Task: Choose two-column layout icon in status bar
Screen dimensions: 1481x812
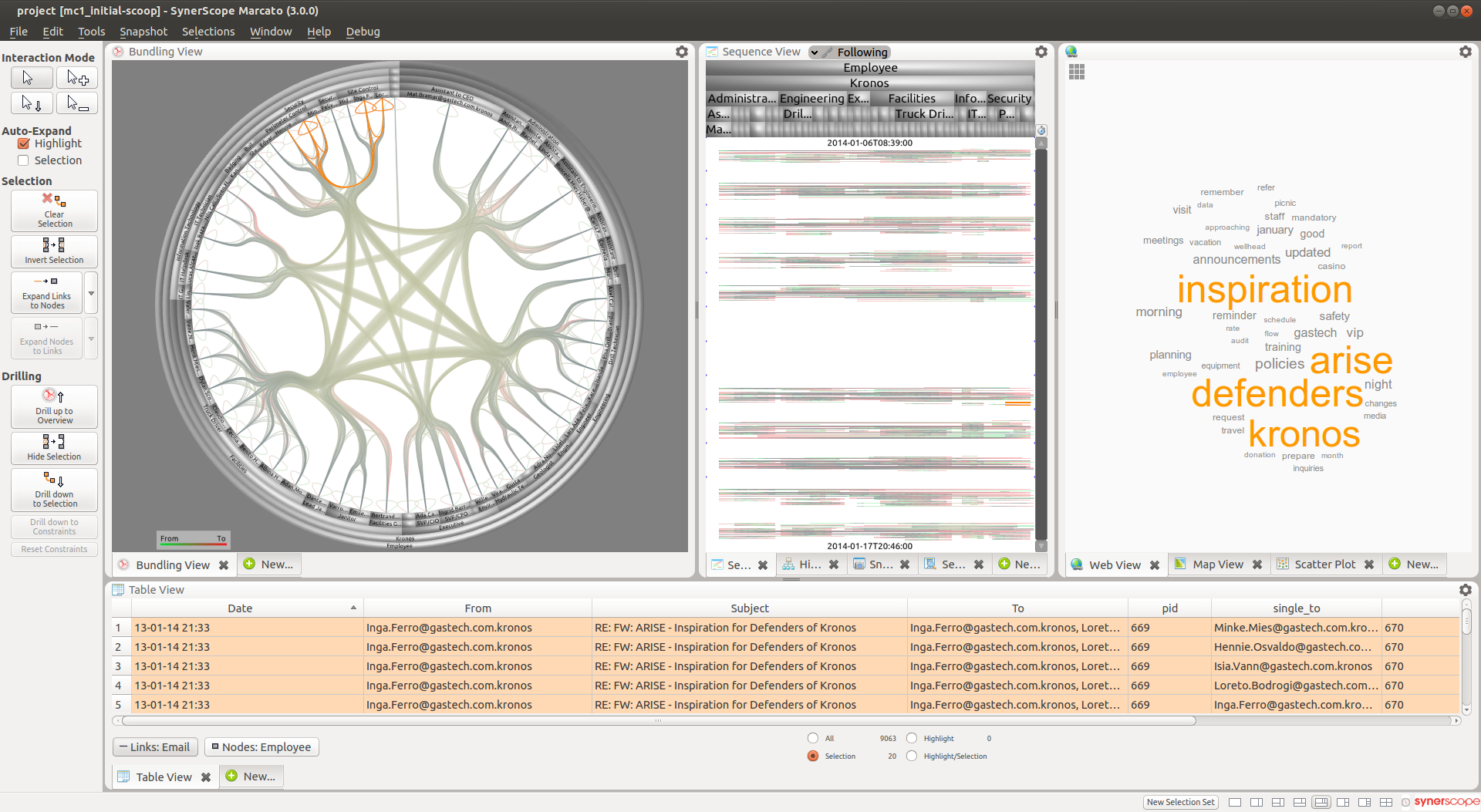Action: (1257, 803)
